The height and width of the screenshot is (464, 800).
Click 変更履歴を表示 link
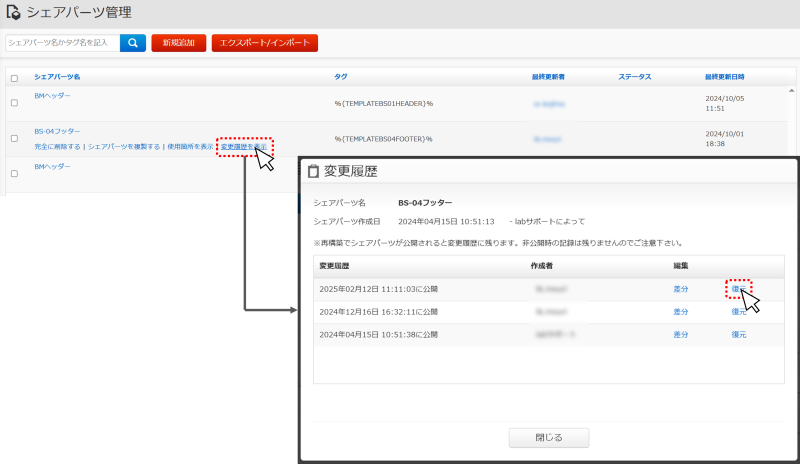click(x=243, y=146)
